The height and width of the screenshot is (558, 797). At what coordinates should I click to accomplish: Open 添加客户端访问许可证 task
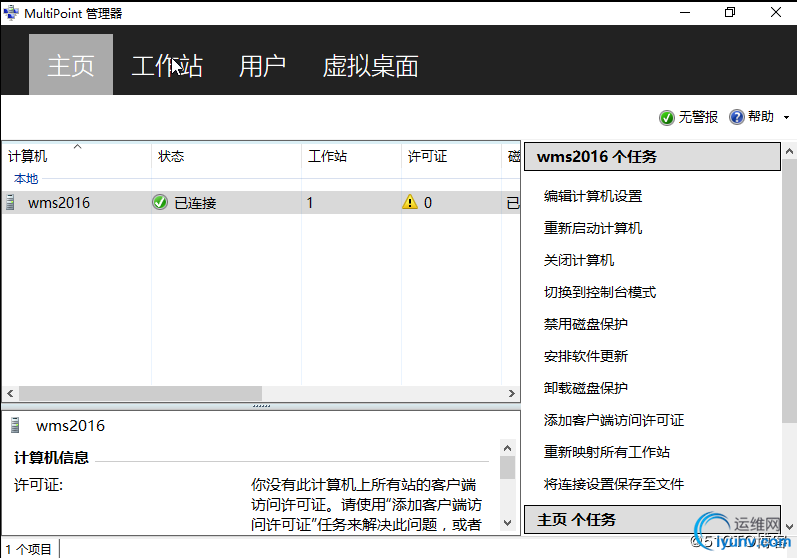tap(614, 420)
